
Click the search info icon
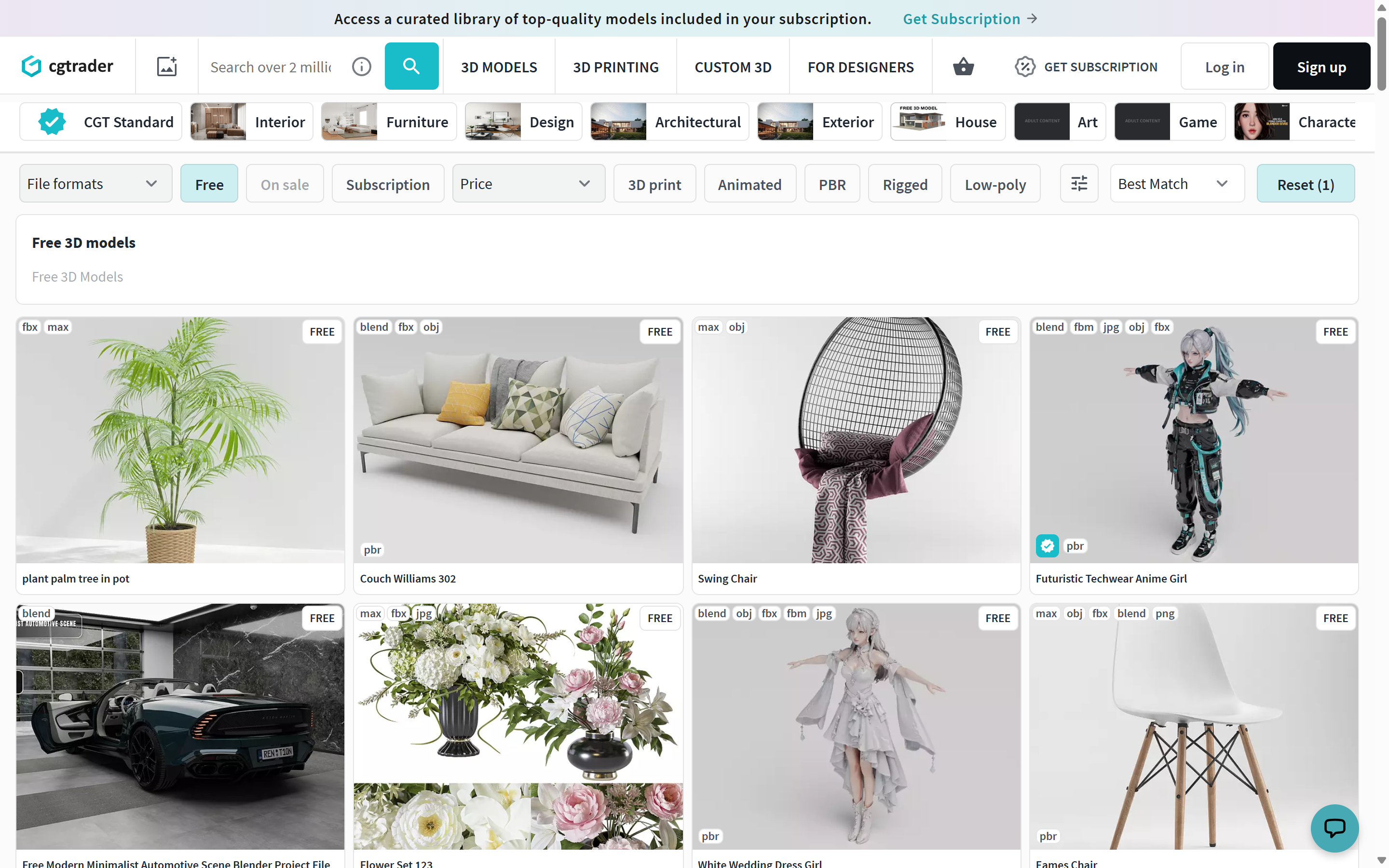pyautogui.click(x=362, y=67)
